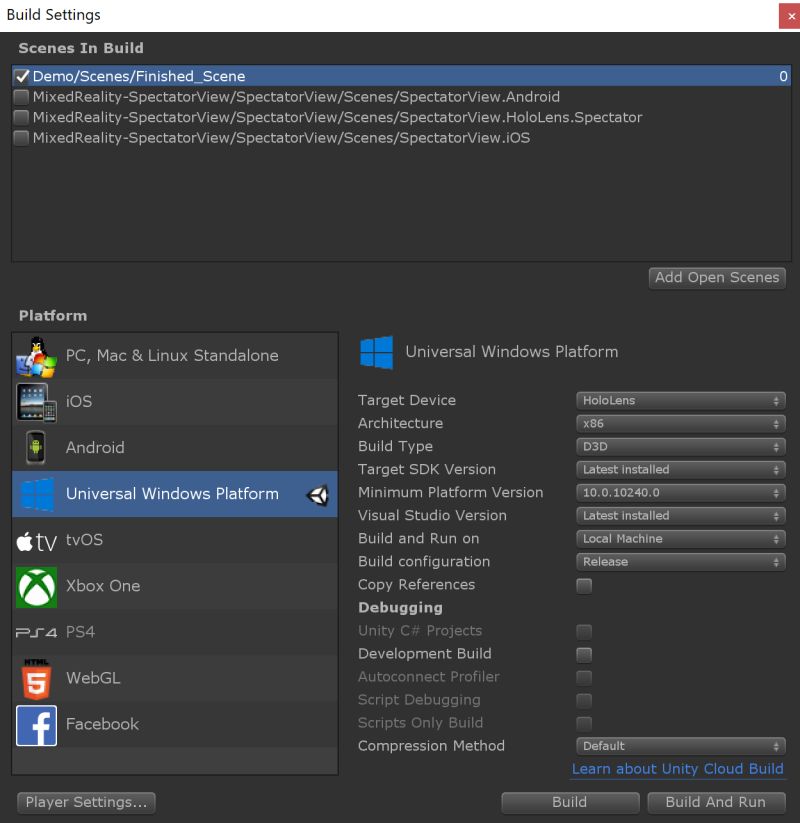This screenshot has width=800, height=823.
Task: Click the WebGL HTML5 icon
Action: coord(36,677)
